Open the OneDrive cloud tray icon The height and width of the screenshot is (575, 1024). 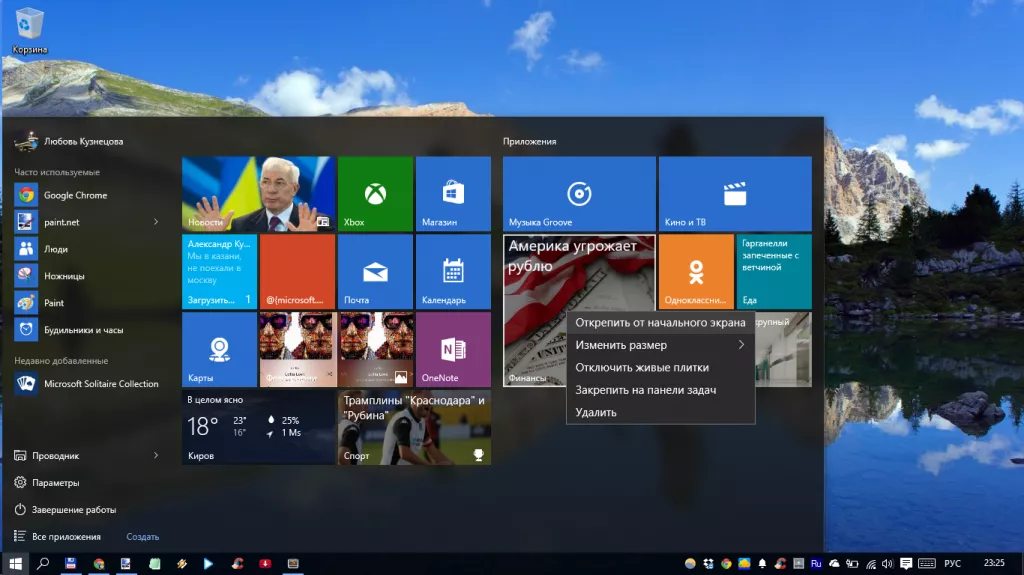834,563
